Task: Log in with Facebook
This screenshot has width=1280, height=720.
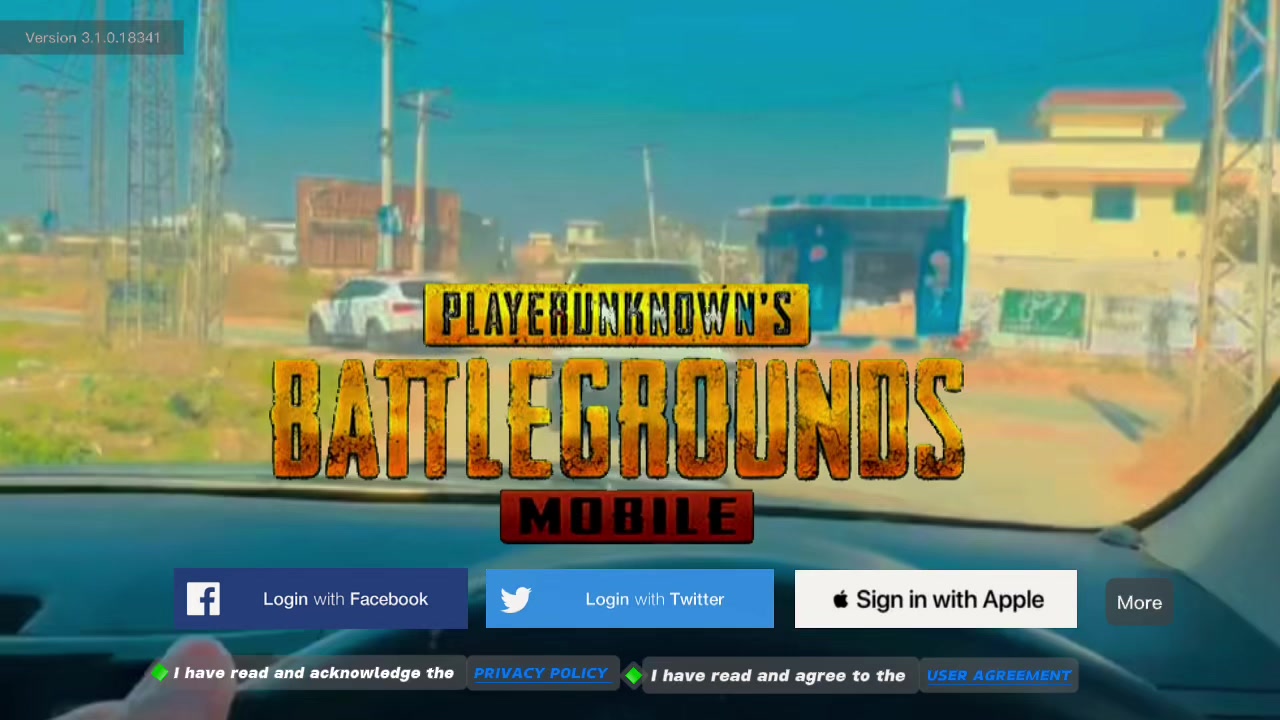Action: point(321,599)
